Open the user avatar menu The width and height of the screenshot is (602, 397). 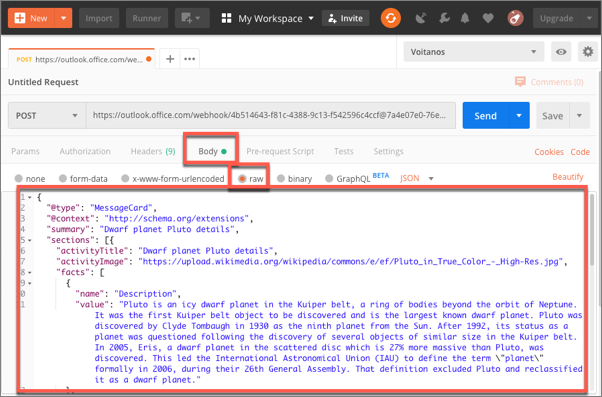click(515, 18)
